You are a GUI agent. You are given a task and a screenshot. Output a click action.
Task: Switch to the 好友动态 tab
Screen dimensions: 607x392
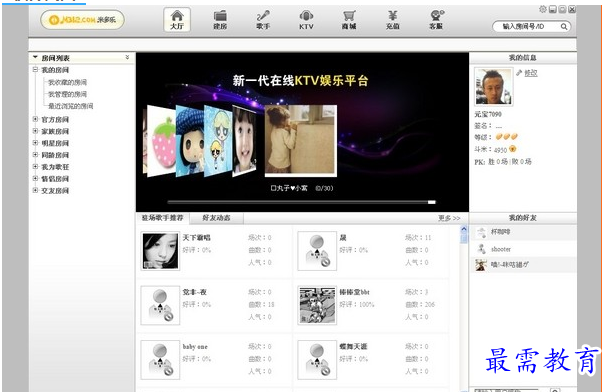(x=216, y=218)
